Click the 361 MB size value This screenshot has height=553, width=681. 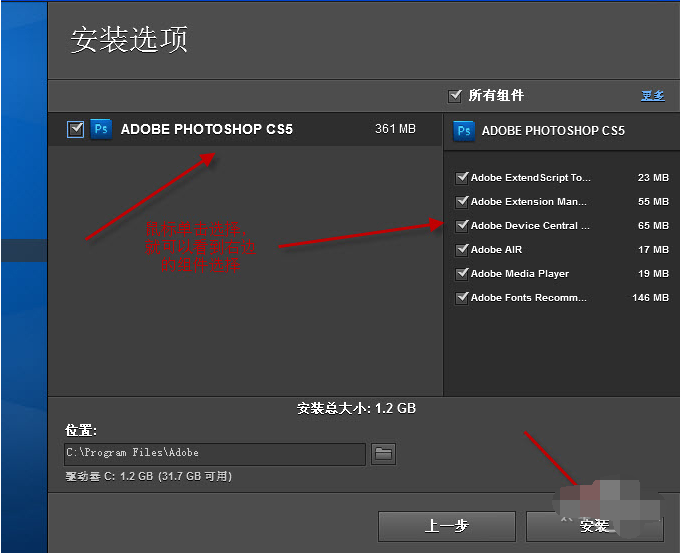(x=395, y=129)
